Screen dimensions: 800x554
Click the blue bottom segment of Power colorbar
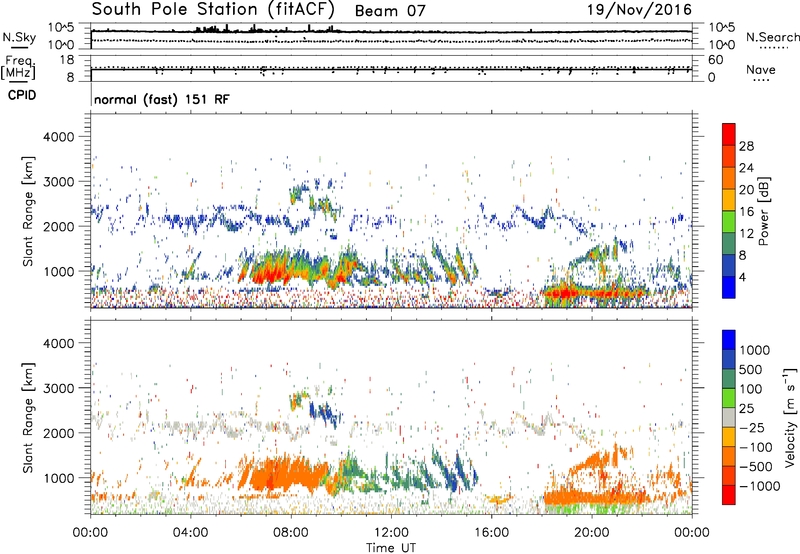click(x=729, y=288)
